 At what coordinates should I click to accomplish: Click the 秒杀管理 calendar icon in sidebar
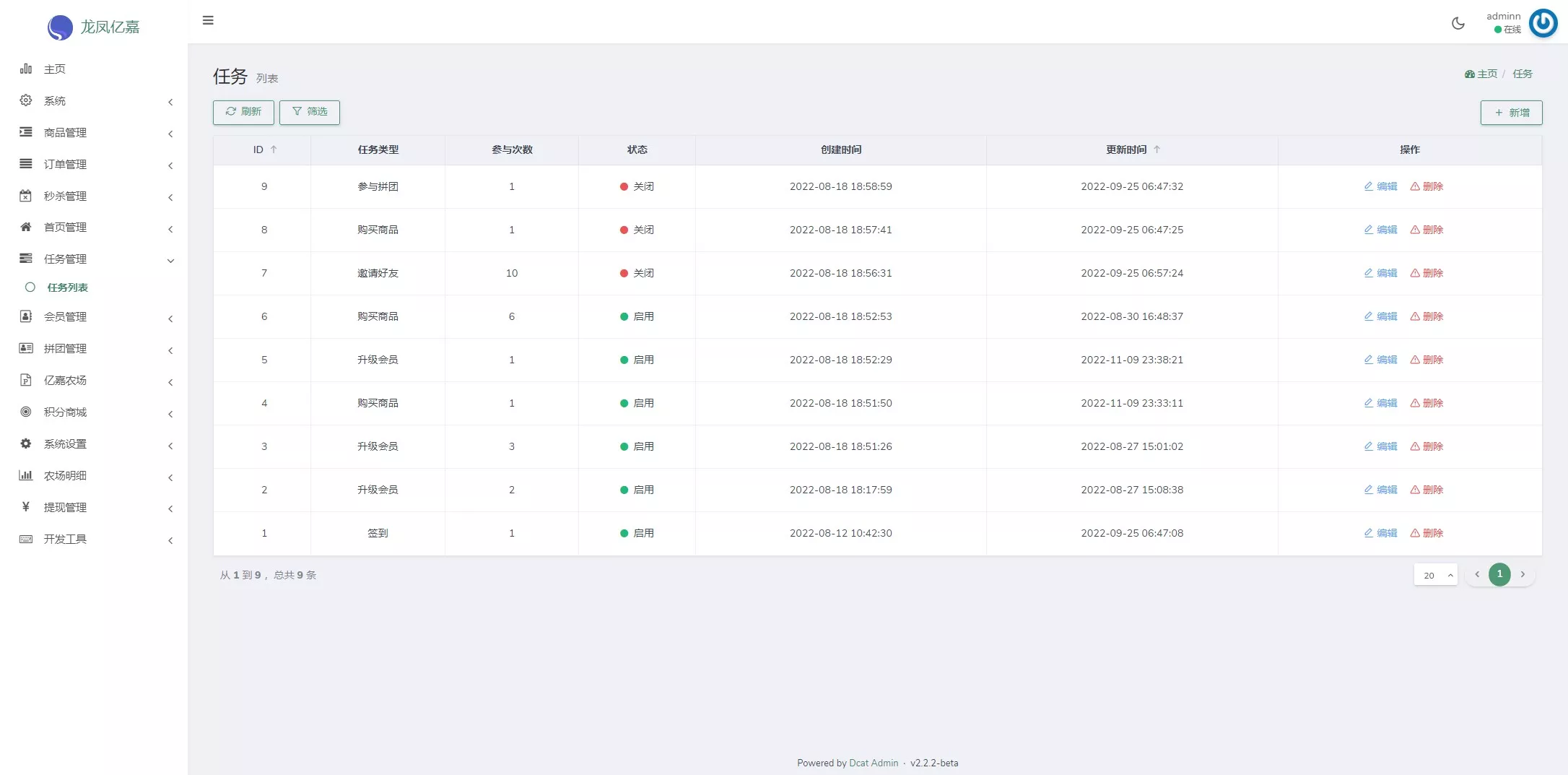tap(26, 196)
